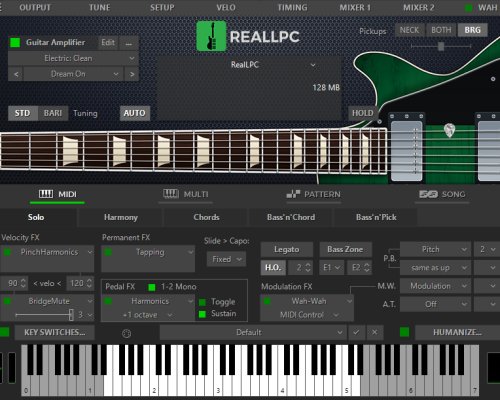Open the MIXER 2 tab
Screen dimensions: 500x400
tap(419, 8)
